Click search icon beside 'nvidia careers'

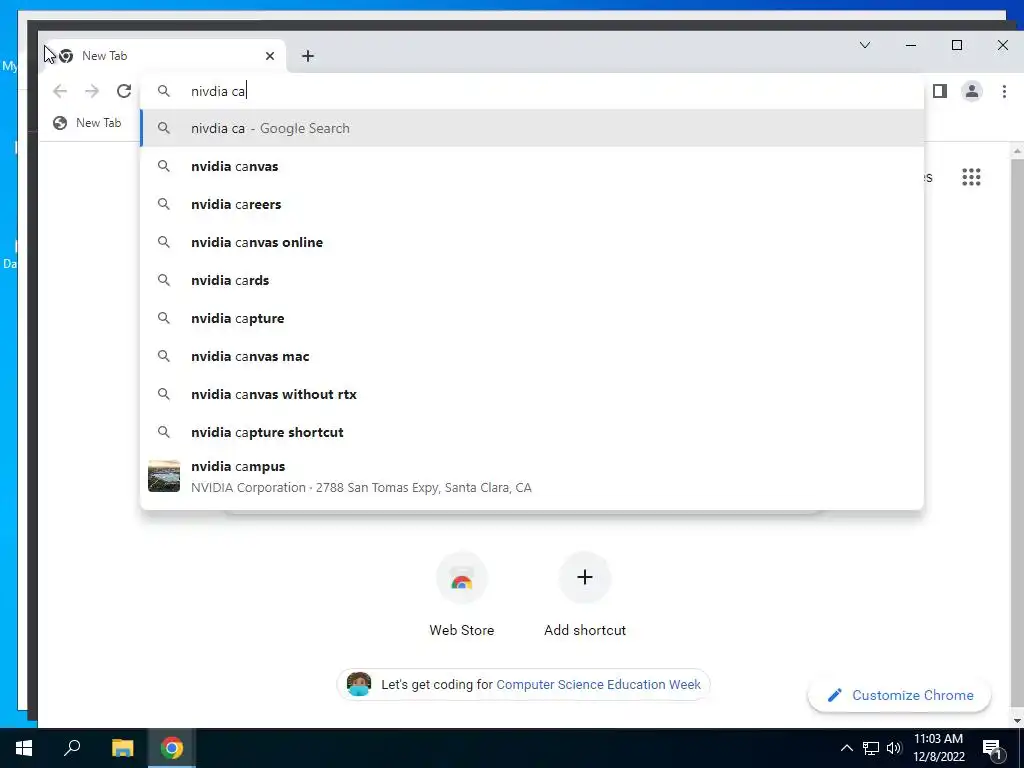164,204
